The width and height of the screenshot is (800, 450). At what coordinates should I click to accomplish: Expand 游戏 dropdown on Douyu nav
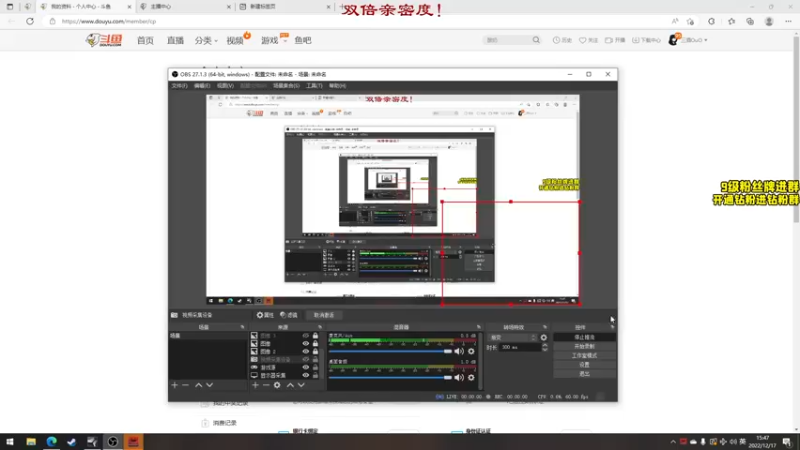(273, 40)
